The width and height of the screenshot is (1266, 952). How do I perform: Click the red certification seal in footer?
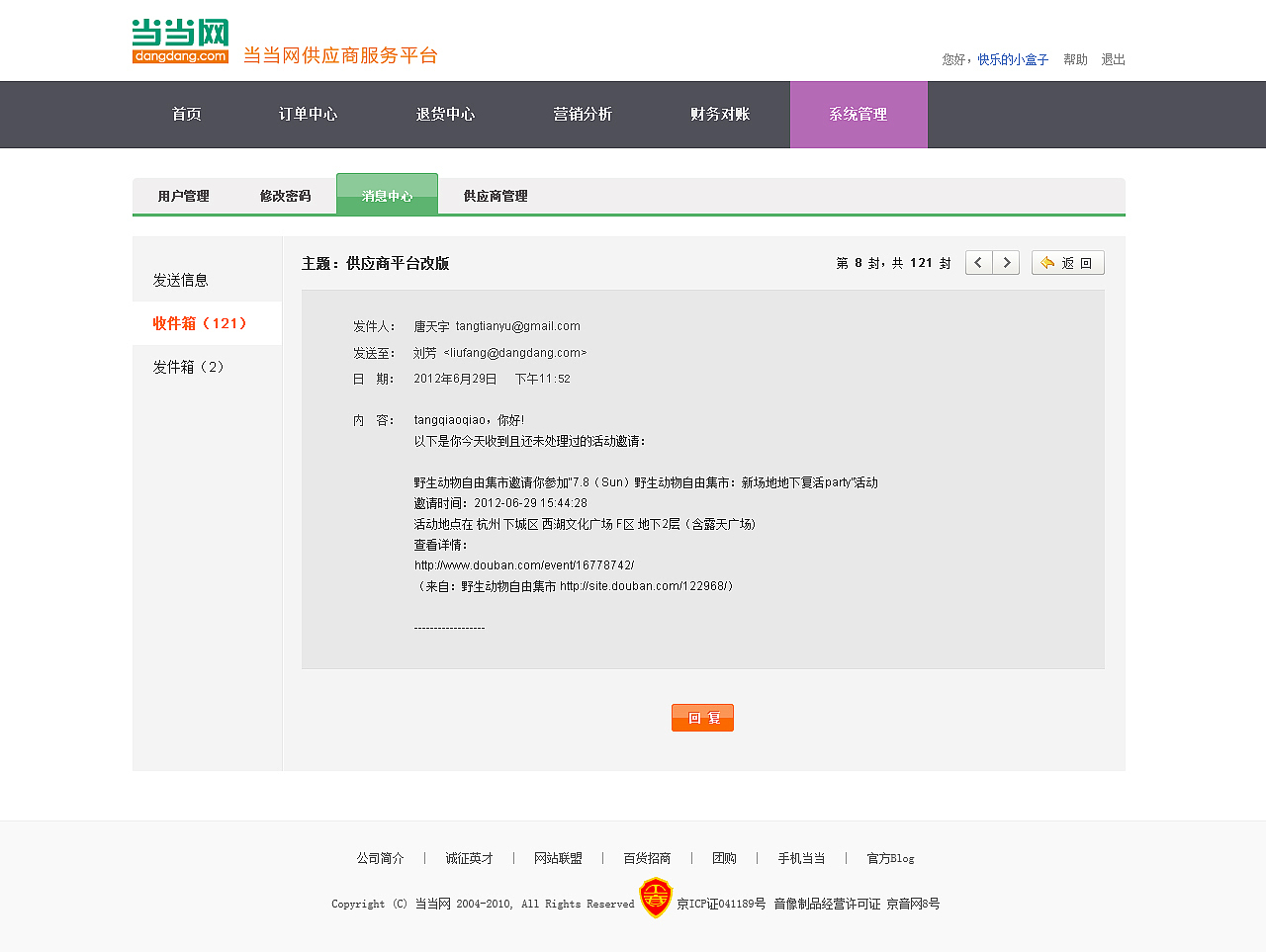[655, 900]
